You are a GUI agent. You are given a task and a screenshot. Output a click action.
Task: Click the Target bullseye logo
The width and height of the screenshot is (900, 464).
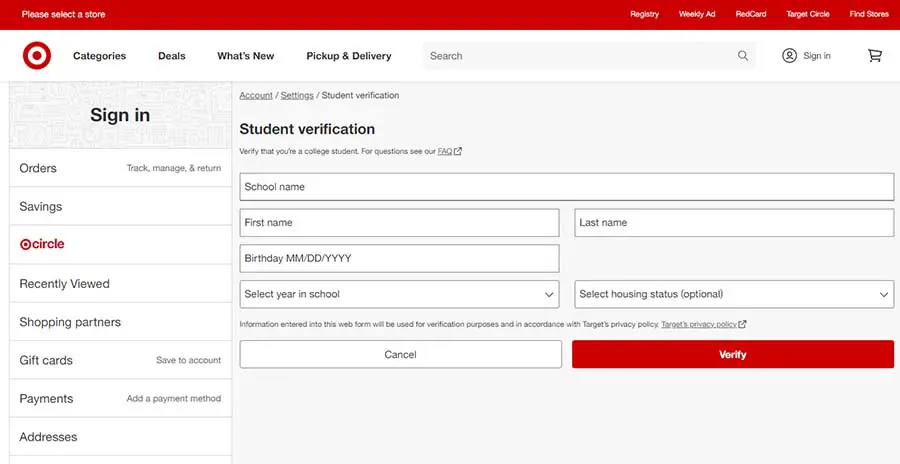(37, 56)
